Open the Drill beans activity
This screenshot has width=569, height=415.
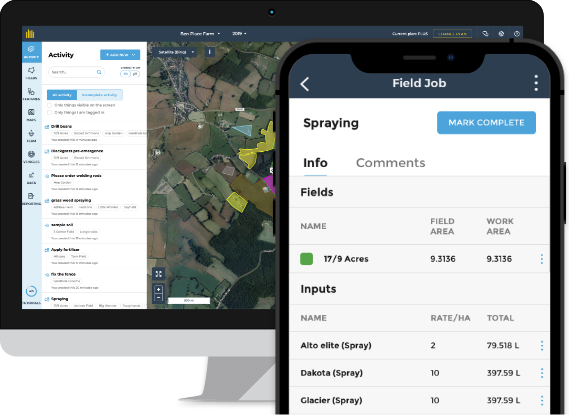tap(95, 133)
